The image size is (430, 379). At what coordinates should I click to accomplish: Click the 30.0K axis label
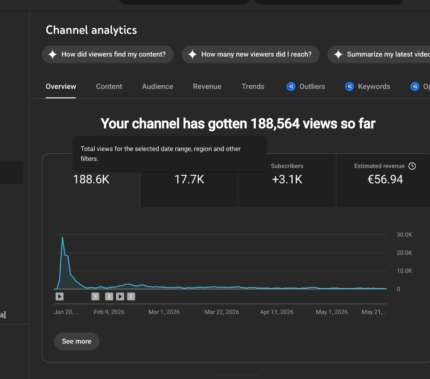[x=404, y=235]
